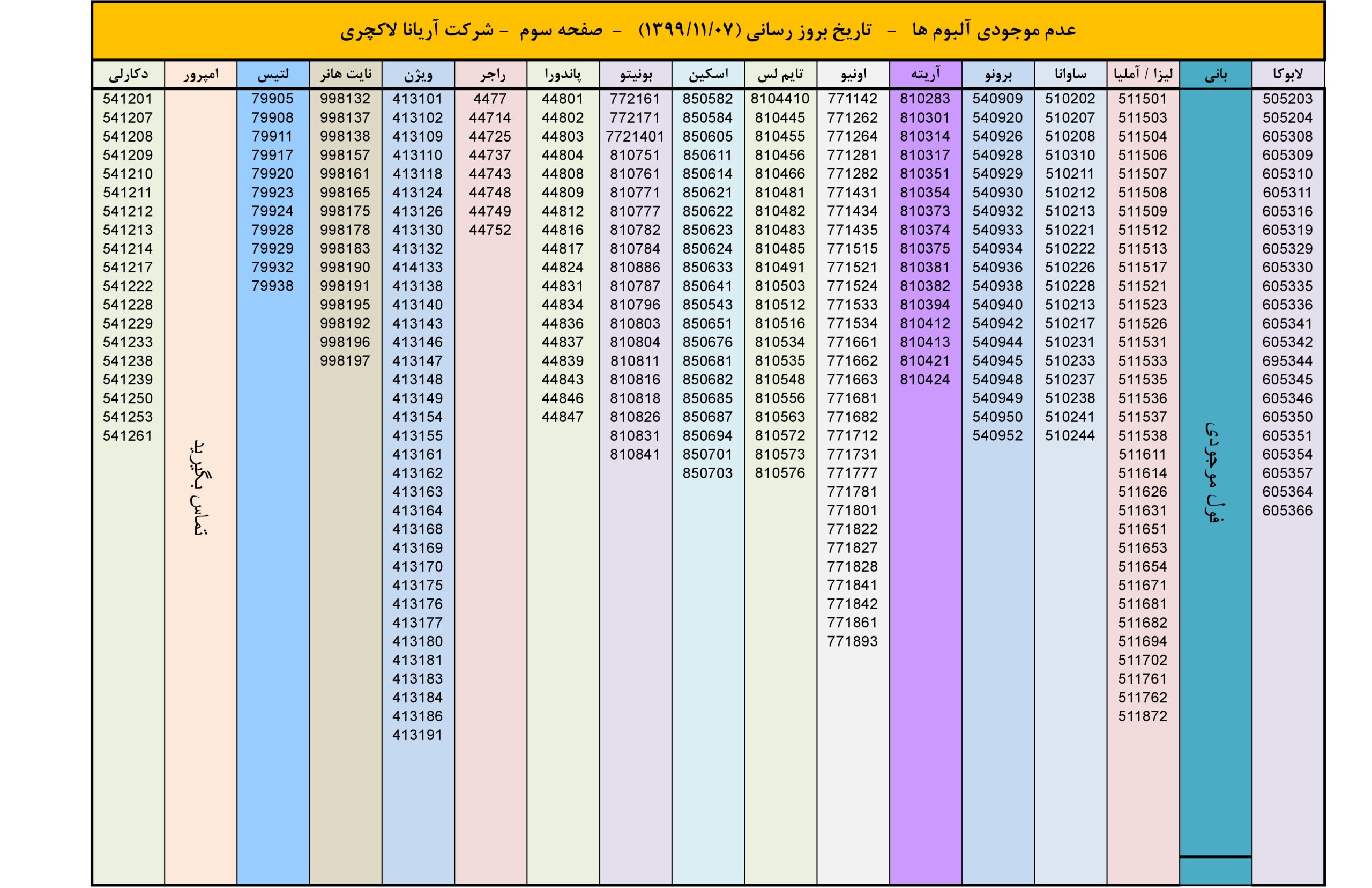Select the اونیو column header
Screen dimensions: 1372x888
point(852,75)
